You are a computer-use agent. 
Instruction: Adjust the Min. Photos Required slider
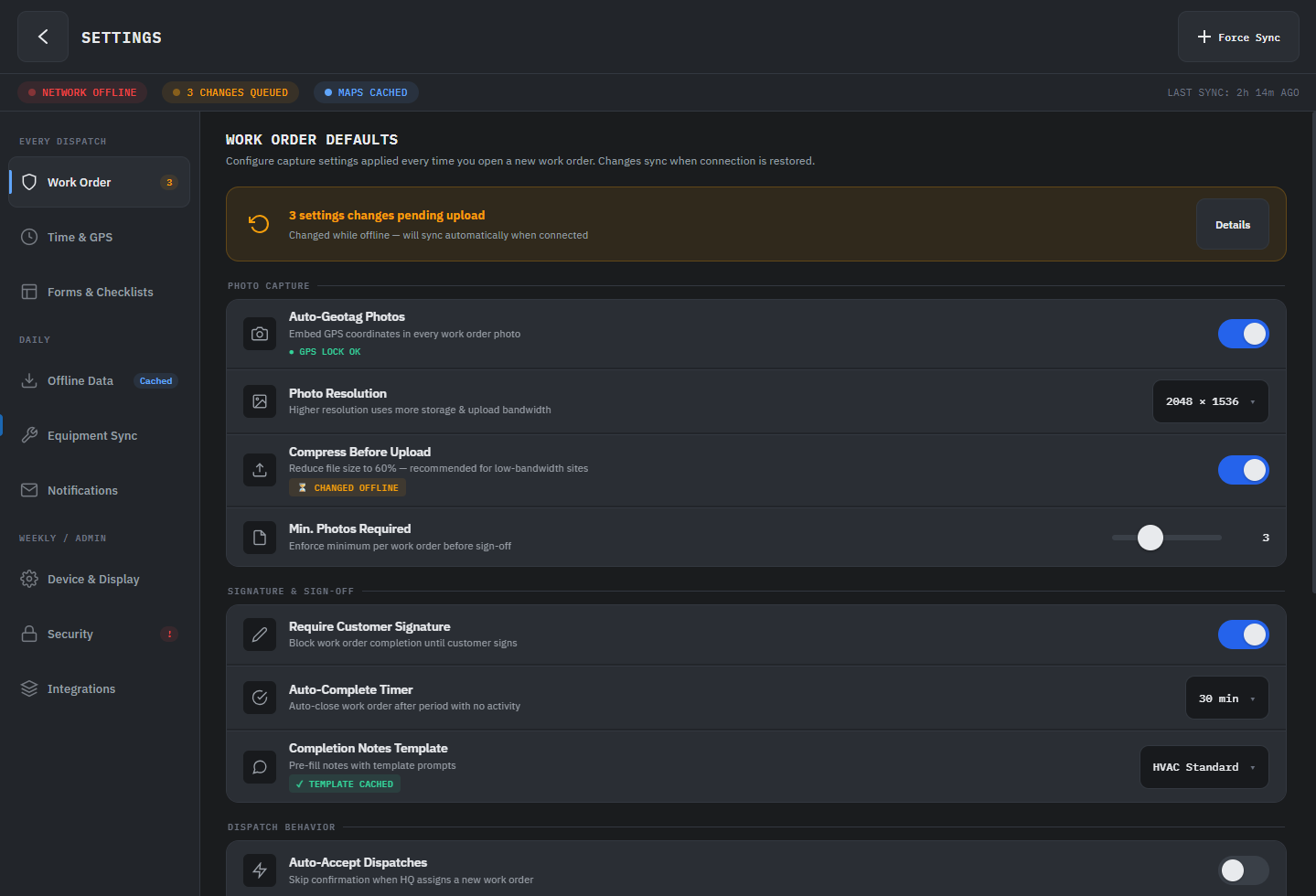pos(1150,538)
